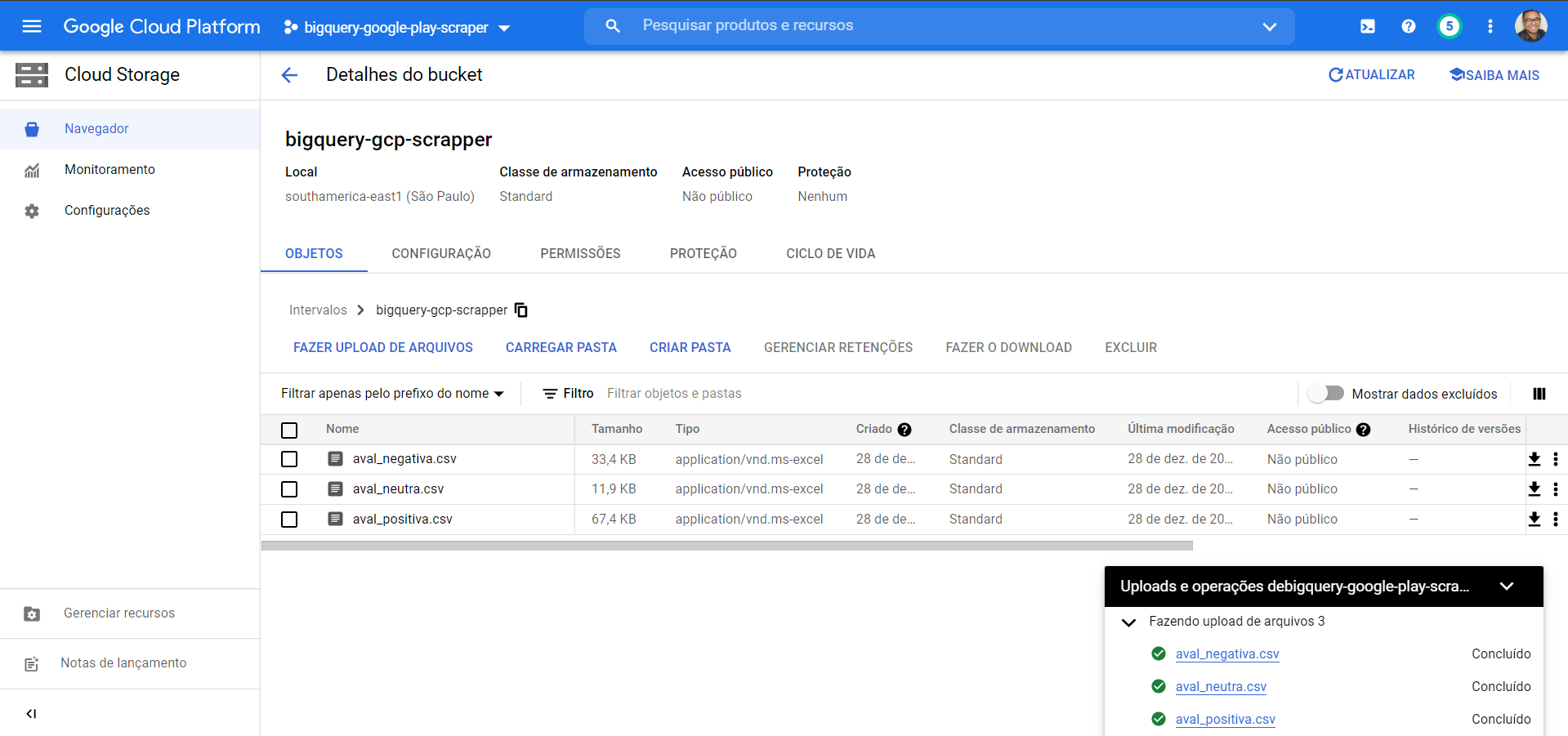Toggle Mostrar dados excluídos switch
The width and height of the screenshot is (1568, 736).
1325,394
